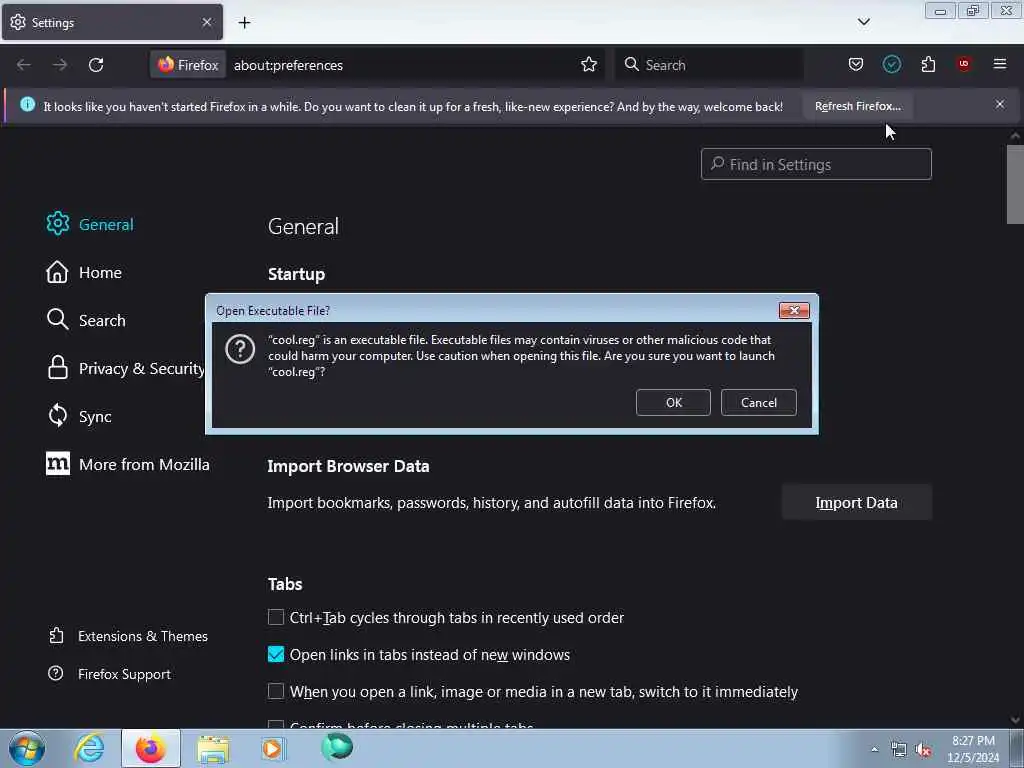Open the List all tabs dropdown
1024x768 pixels.
pos(863,22)
